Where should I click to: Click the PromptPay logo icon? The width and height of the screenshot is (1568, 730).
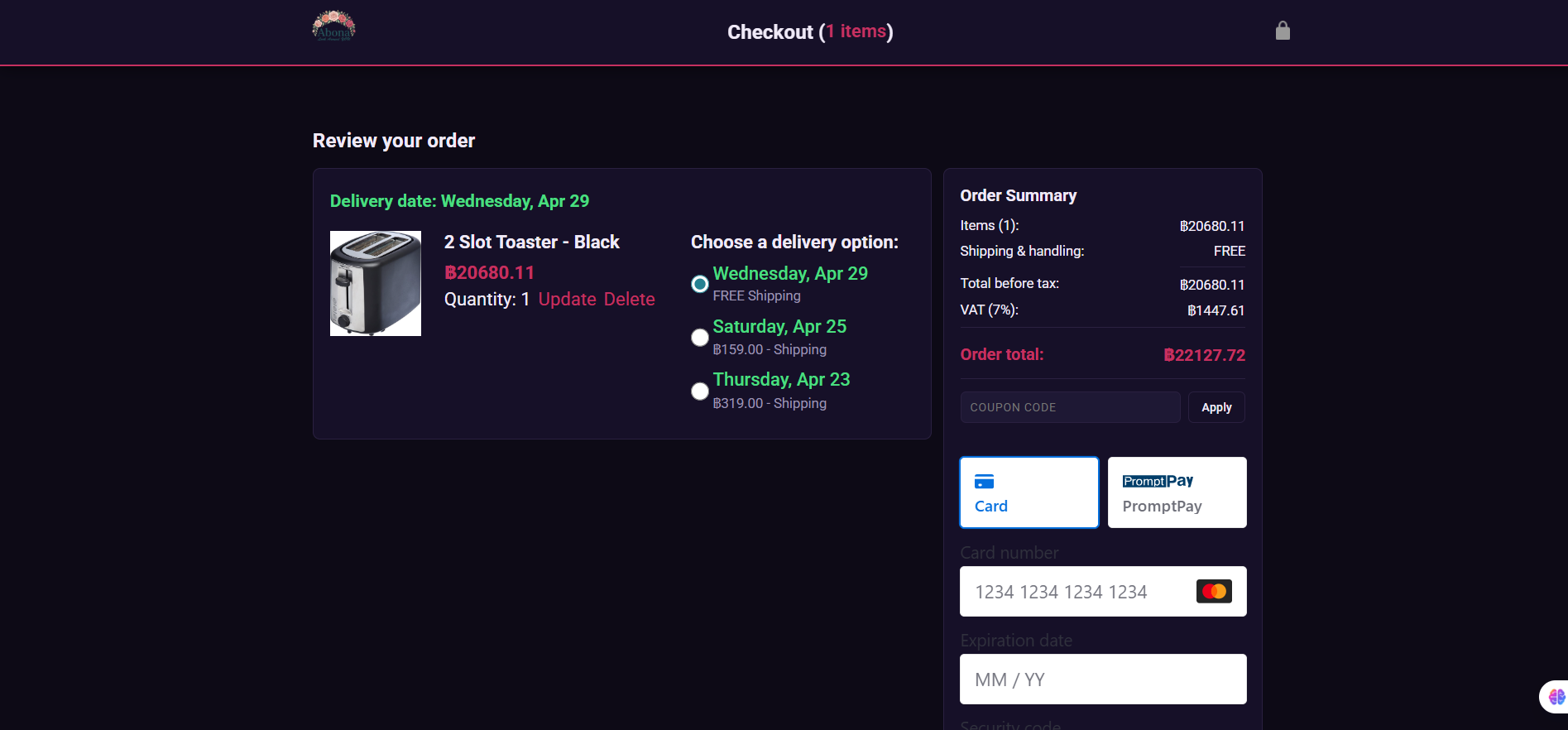point(1158,481)
